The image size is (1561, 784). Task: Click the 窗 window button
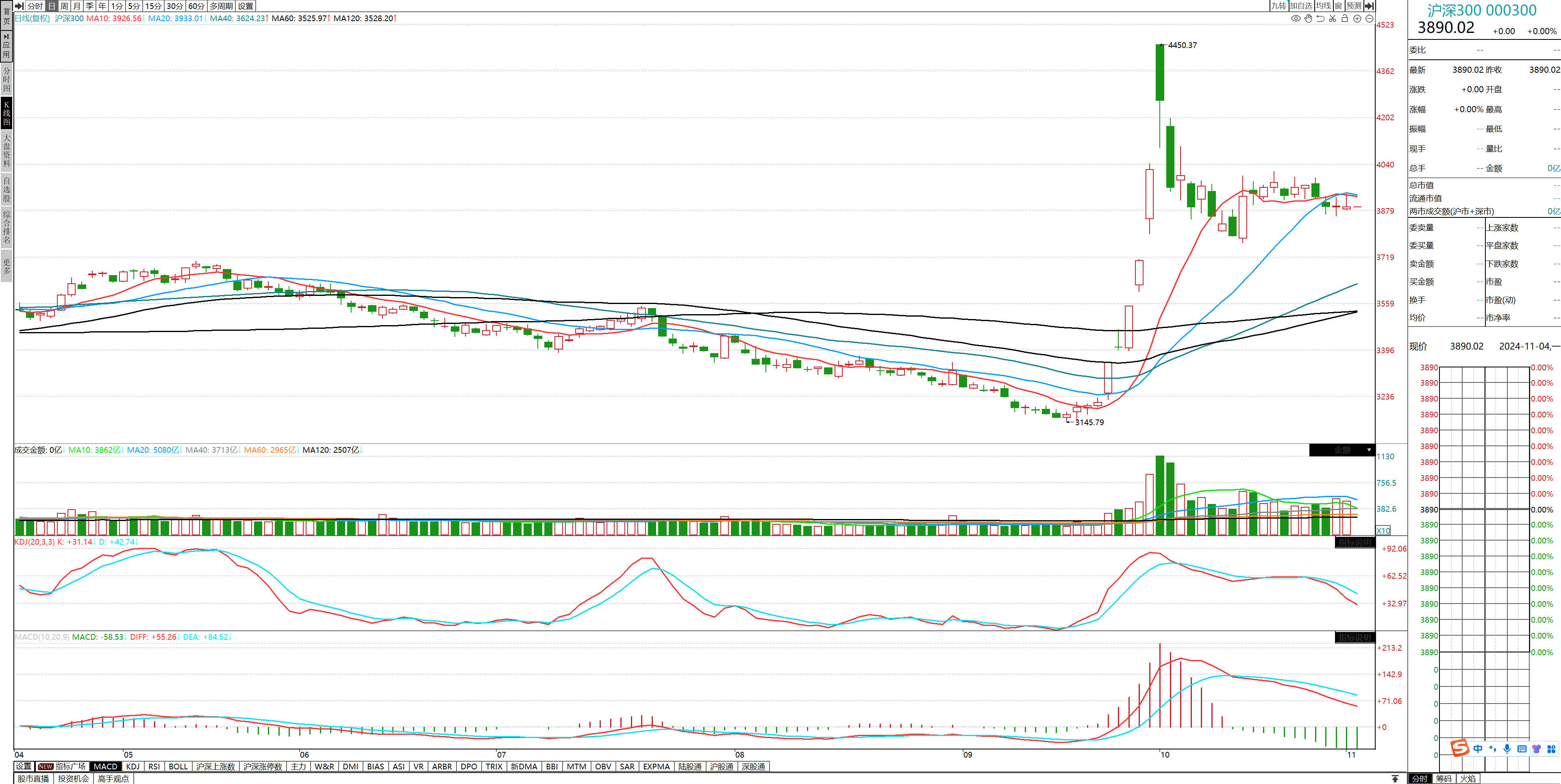pyautogui.click(x=1339, y=6)
